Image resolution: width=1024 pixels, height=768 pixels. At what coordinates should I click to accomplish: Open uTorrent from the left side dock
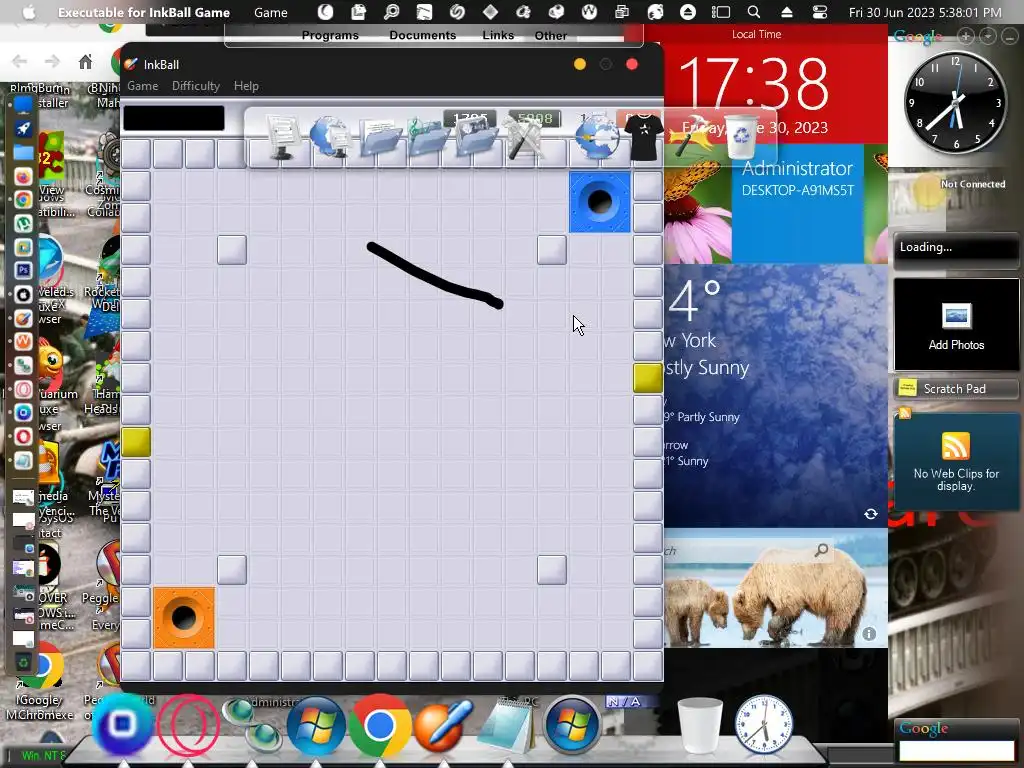[23, 223]
